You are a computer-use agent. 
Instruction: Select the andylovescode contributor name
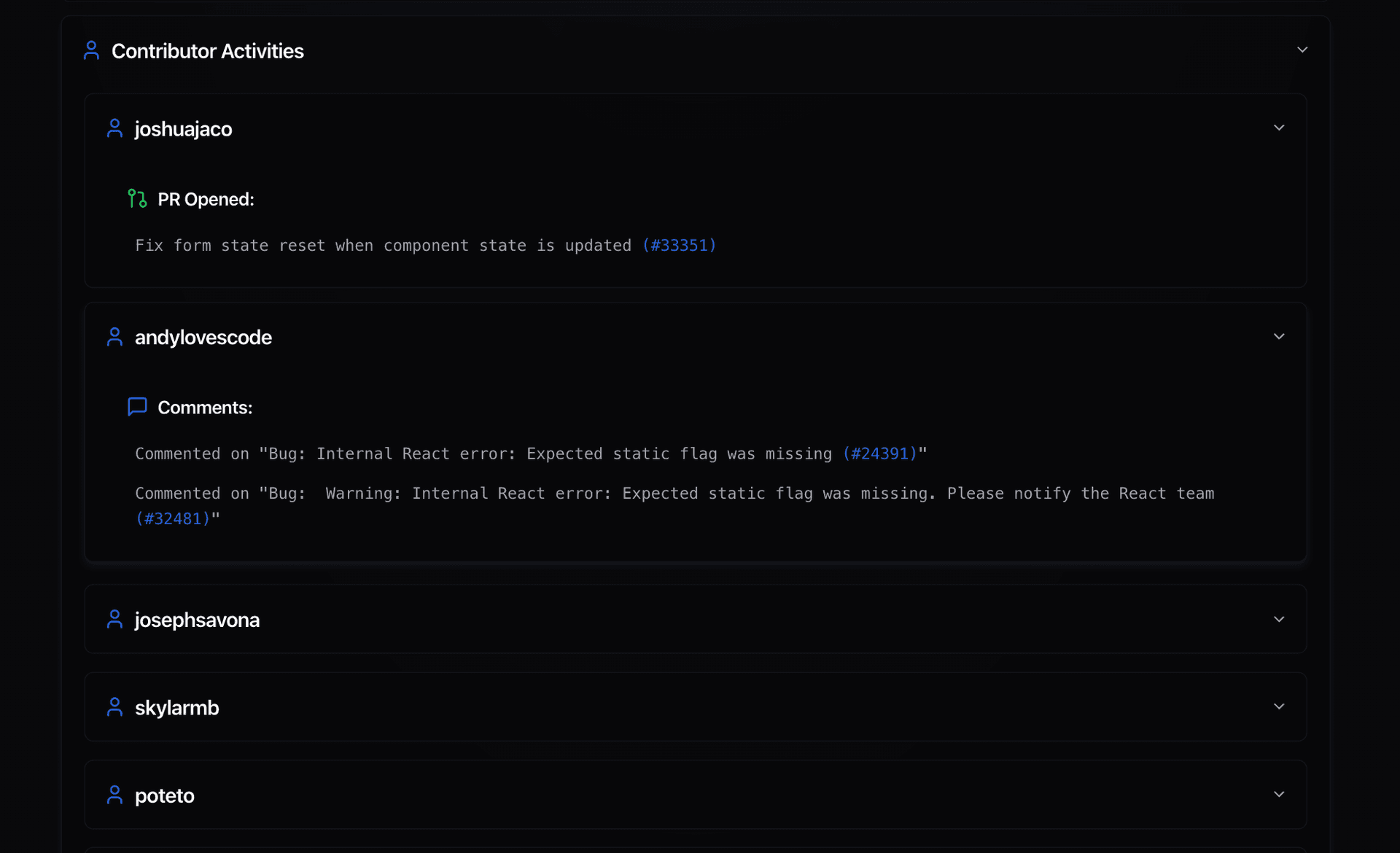(203, 338)
